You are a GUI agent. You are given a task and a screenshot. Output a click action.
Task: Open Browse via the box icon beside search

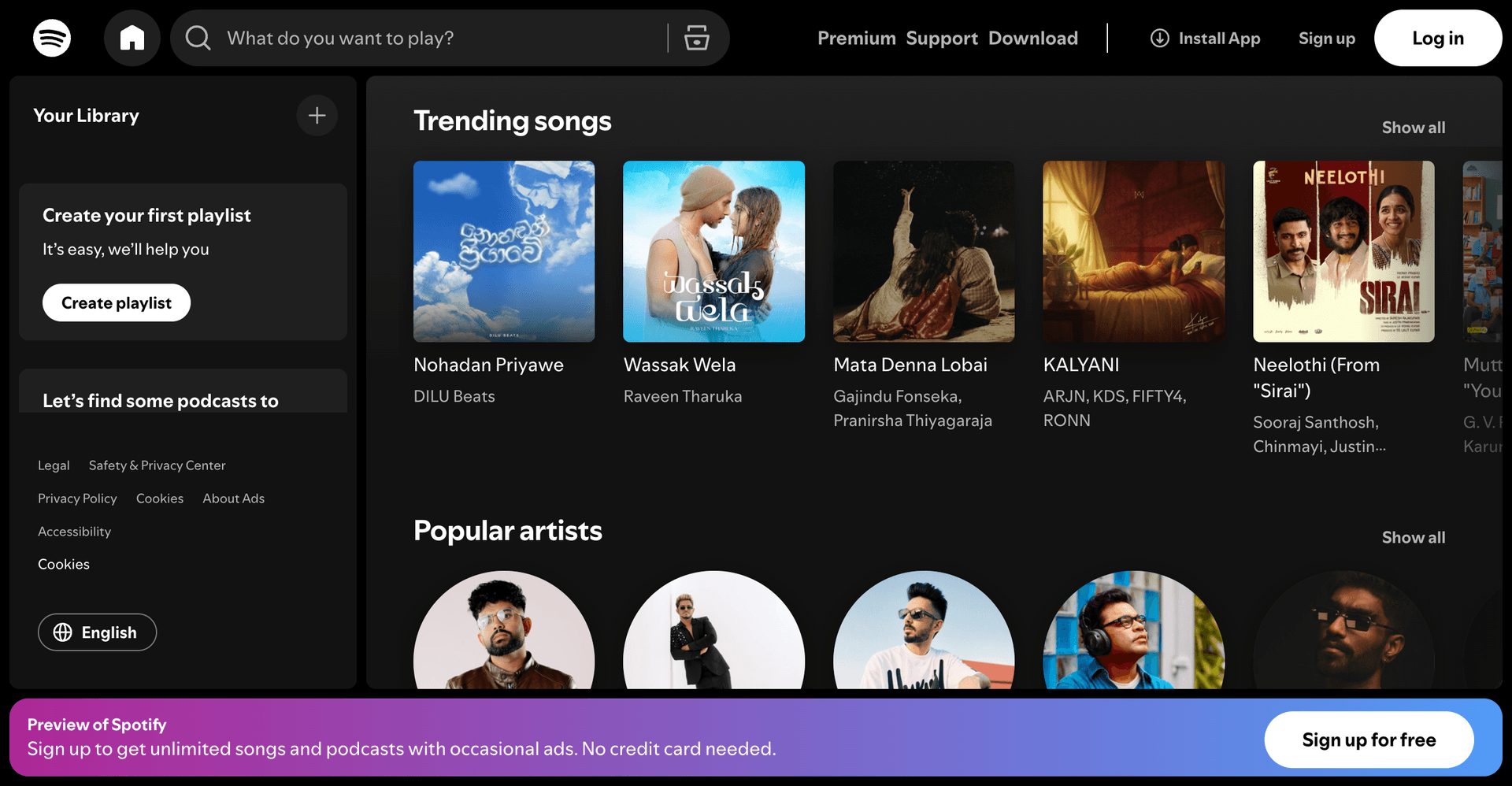696,38
